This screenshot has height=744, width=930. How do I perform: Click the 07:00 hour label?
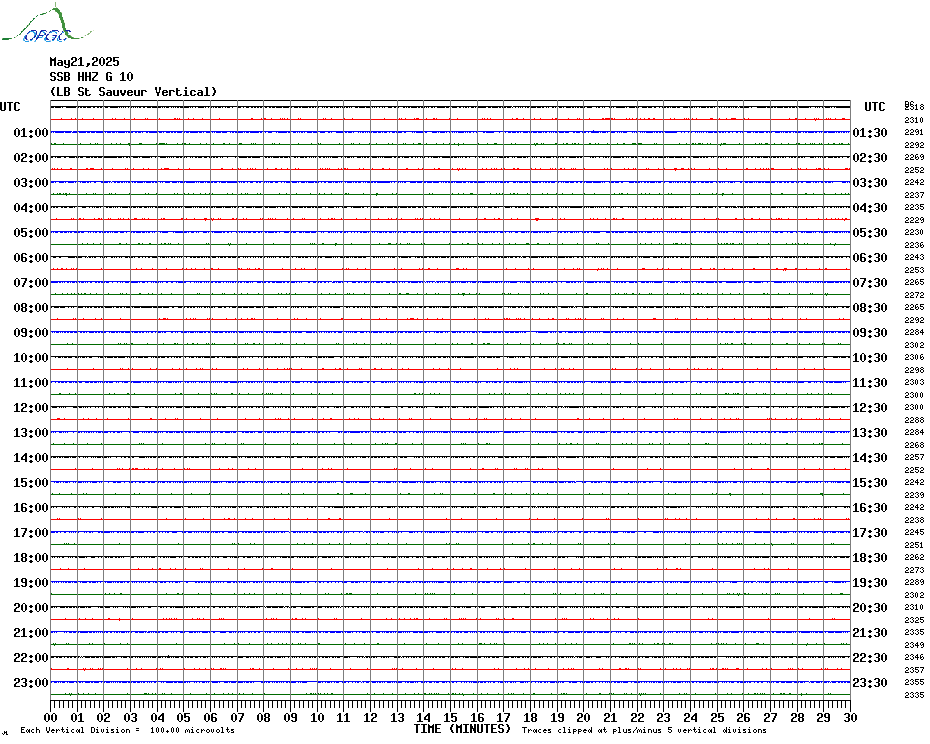pos(31,282)
